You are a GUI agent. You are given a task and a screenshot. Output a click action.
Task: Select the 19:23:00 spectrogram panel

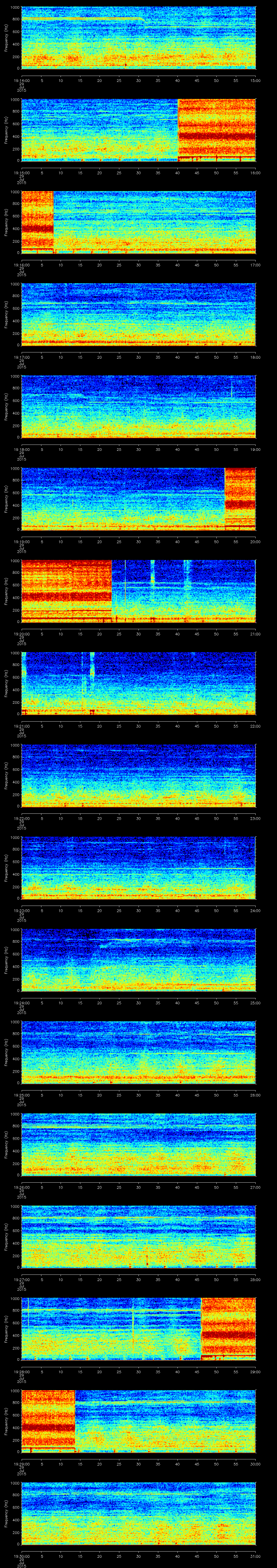[138, 868]
